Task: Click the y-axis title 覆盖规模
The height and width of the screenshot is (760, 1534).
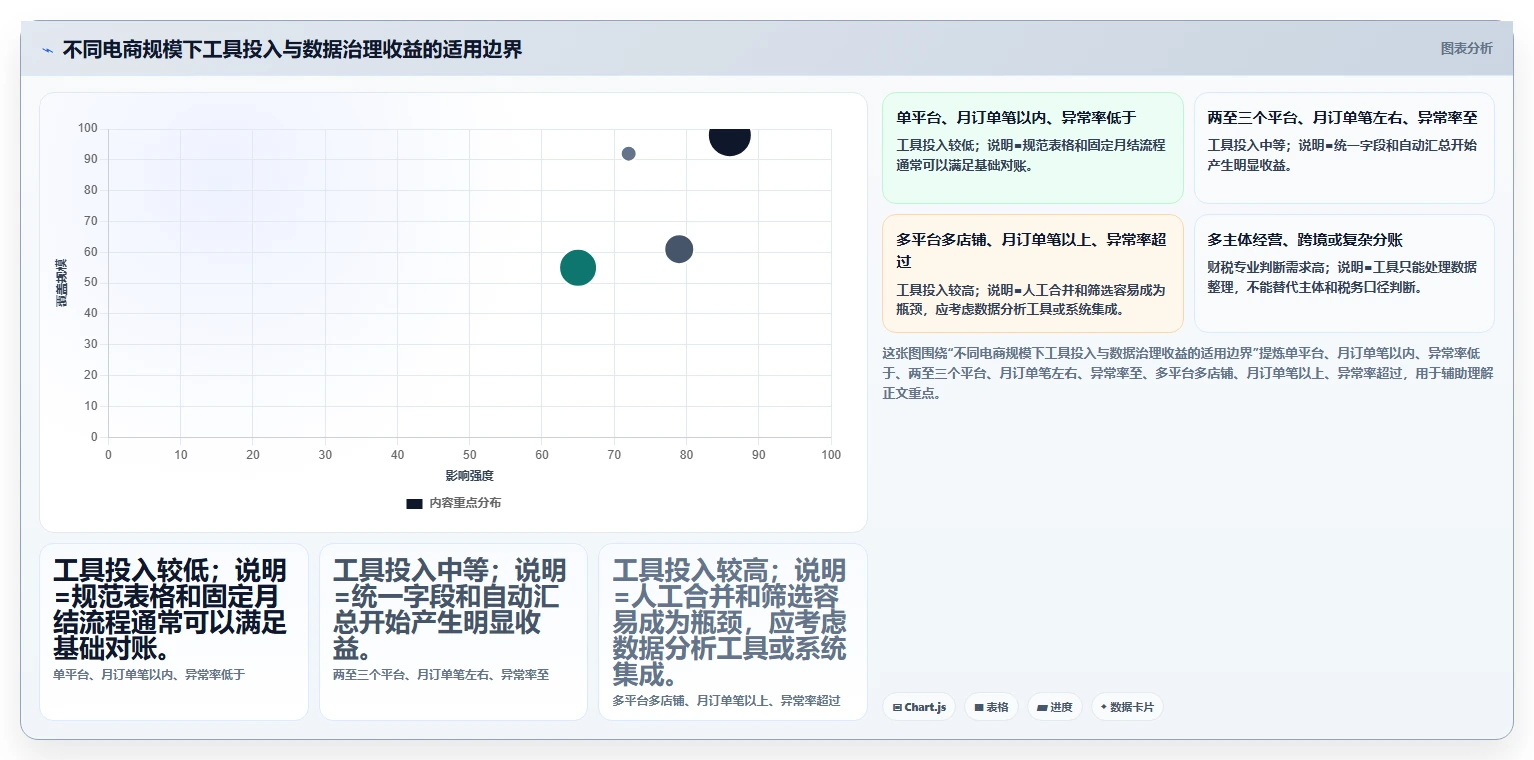Action: 62,283
